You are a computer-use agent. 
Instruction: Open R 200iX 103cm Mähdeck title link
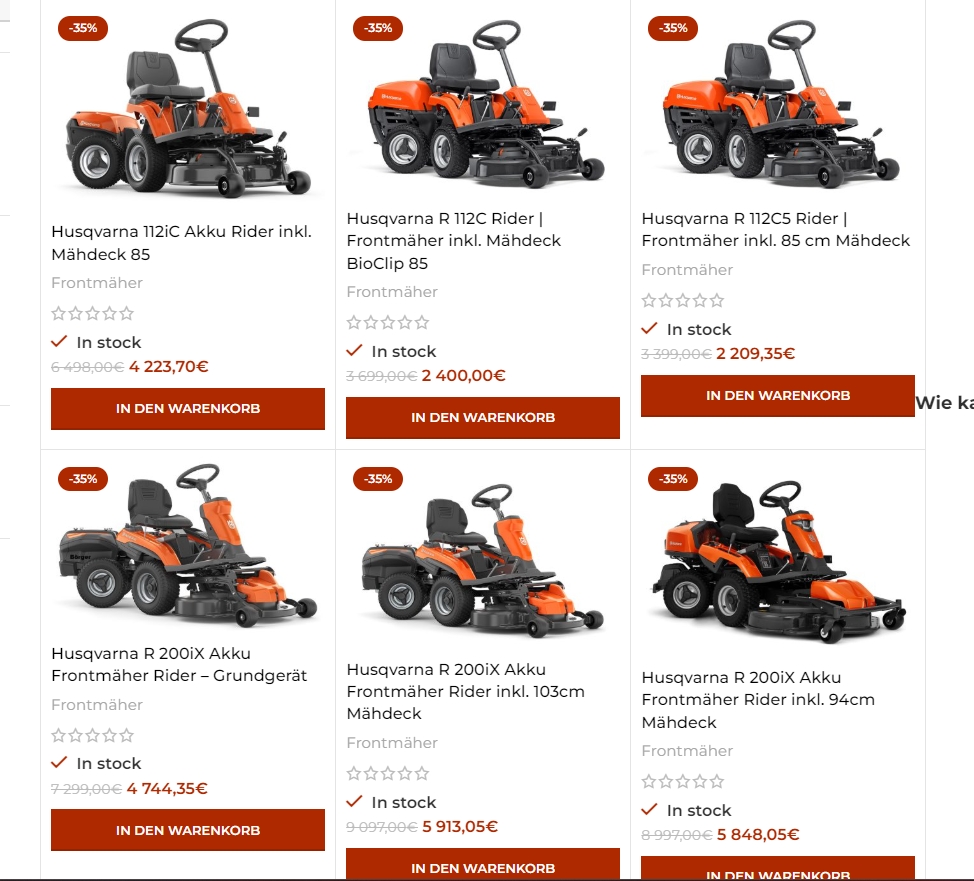465,691
